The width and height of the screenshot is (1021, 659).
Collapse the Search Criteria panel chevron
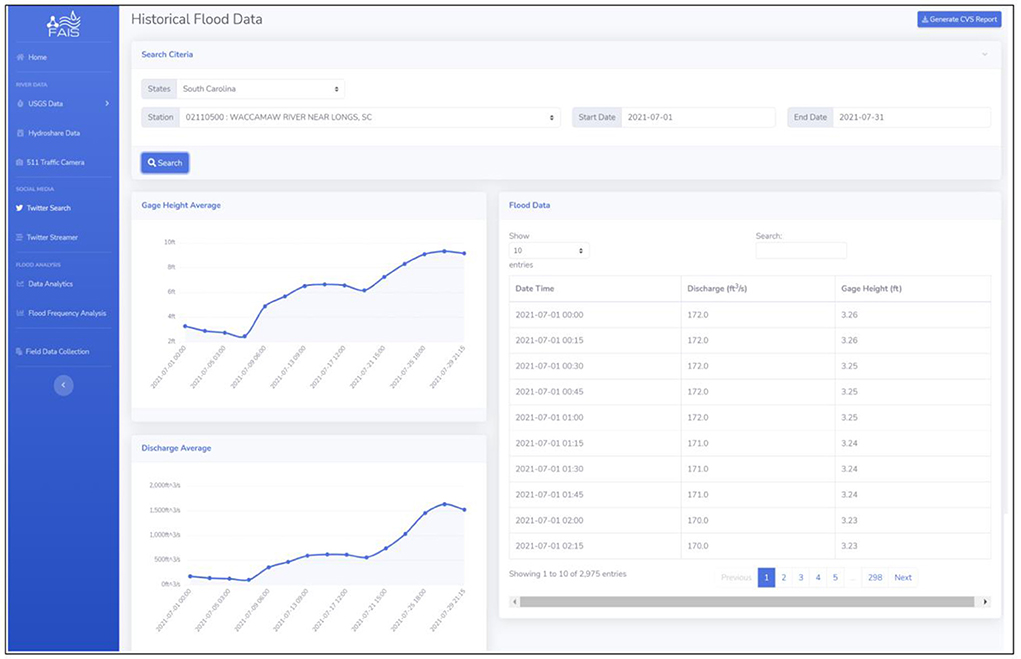pos(985,55)
